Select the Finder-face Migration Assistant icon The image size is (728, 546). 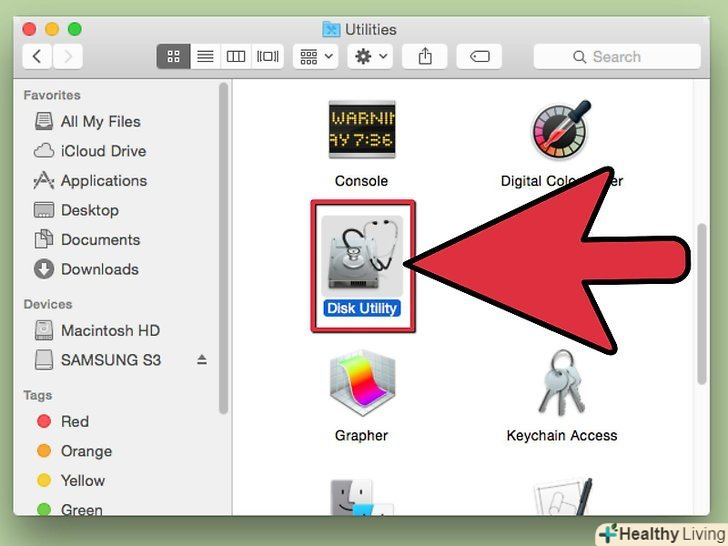(361, 497)
